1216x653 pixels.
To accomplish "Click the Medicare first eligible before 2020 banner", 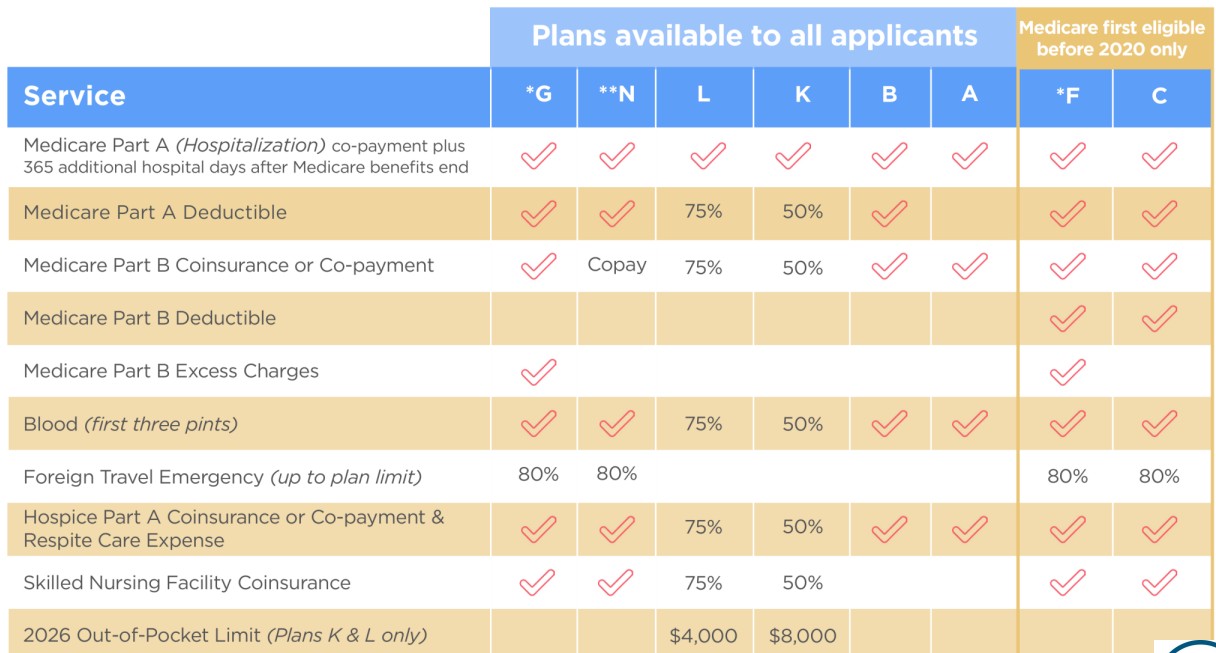I will pyautogui.click(x=1111, y=38).
